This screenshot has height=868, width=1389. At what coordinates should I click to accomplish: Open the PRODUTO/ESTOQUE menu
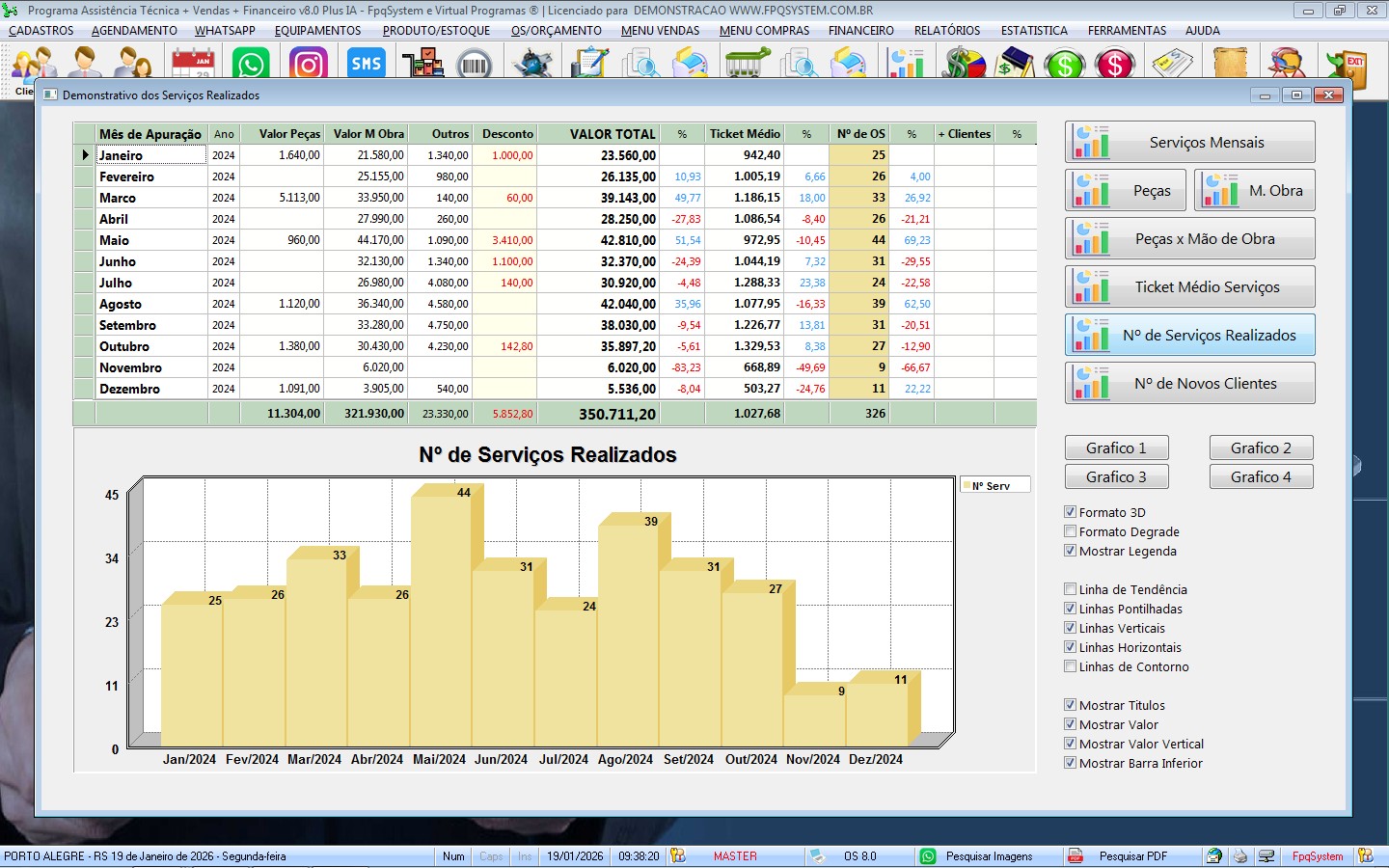point(436,31)
